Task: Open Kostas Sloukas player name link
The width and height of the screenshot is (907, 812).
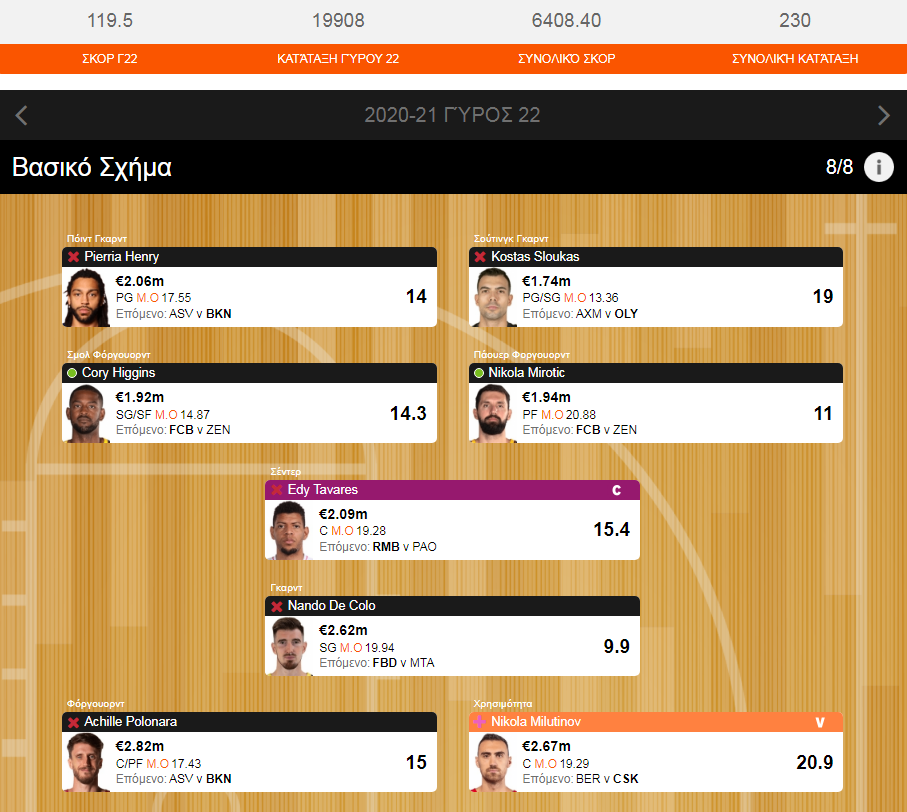Action: coord(535,256)
